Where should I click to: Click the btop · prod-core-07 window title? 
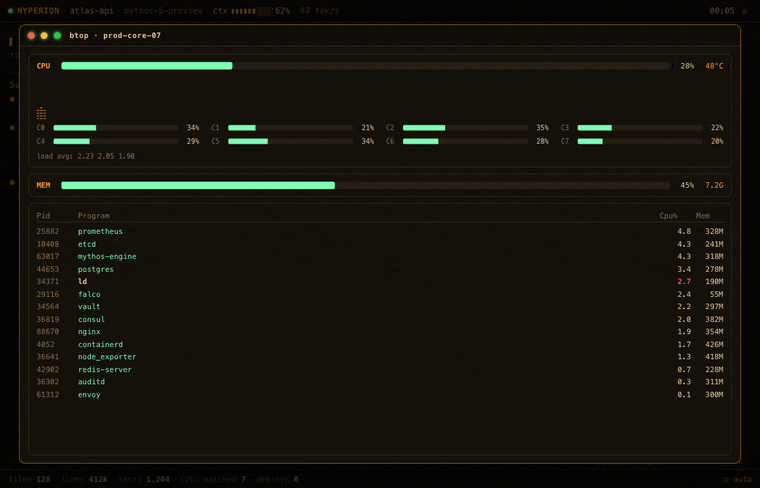click(115, 35)
